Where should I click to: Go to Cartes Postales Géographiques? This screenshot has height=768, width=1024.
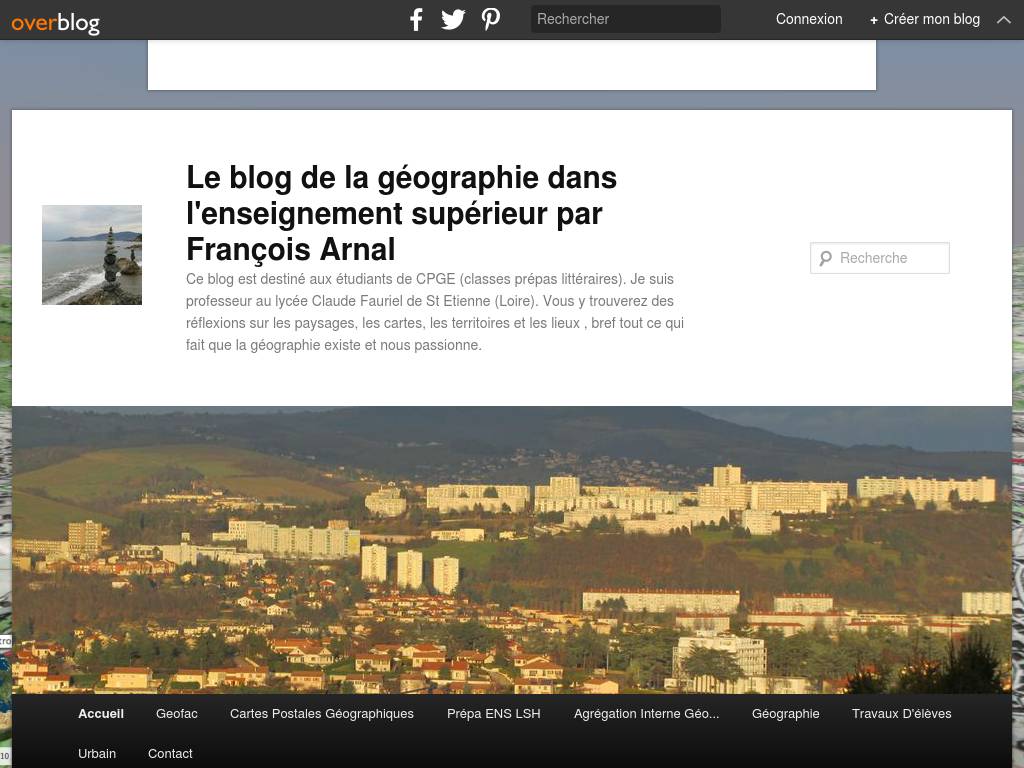321,714
